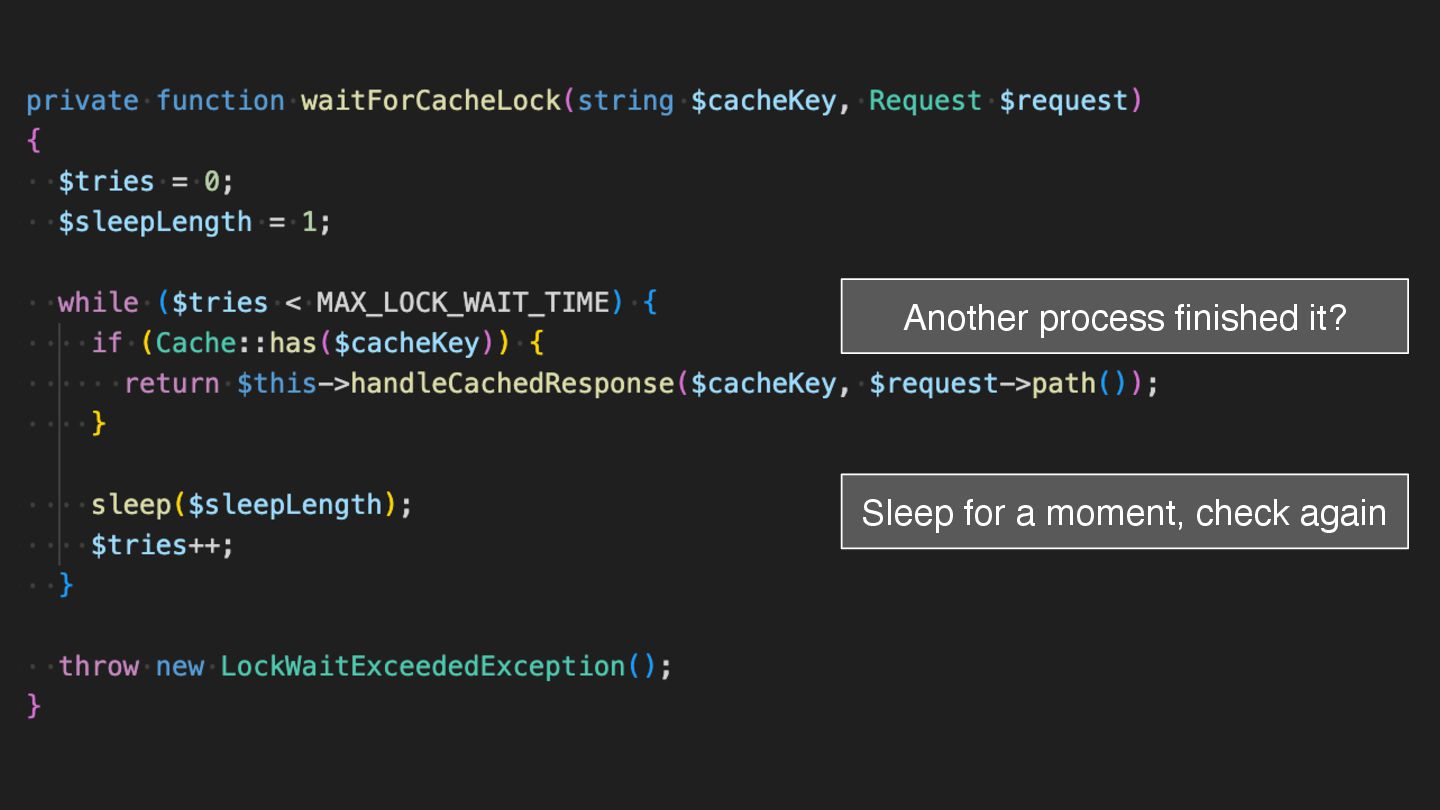Image resolution: width=1440 pixels, height=810 pixels.
Task: Click the "function" keyword in the signature
Action: [x=220, y=101]
